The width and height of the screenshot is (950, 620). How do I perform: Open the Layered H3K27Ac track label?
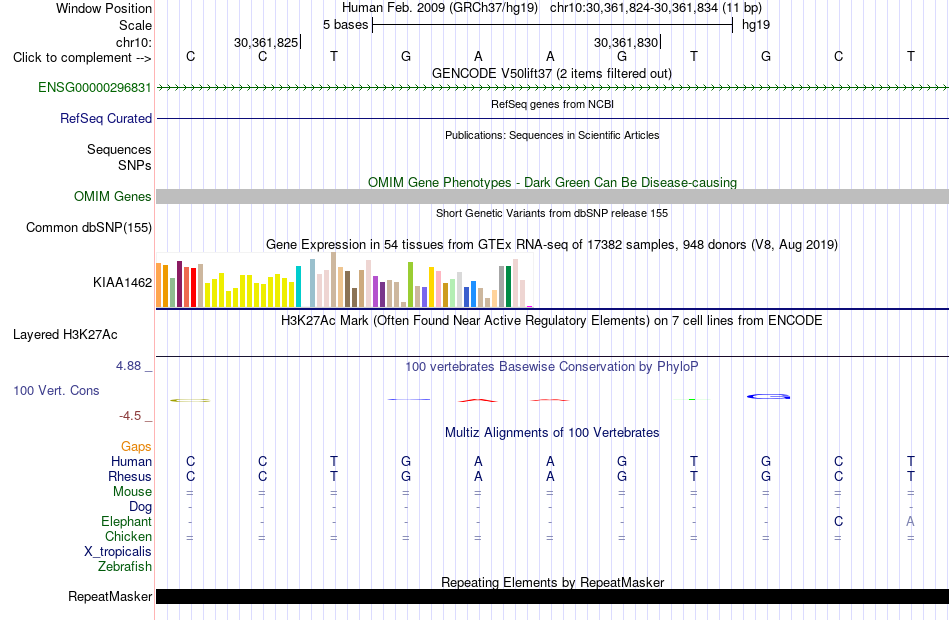pyautogui.click(x=65, y=335)
